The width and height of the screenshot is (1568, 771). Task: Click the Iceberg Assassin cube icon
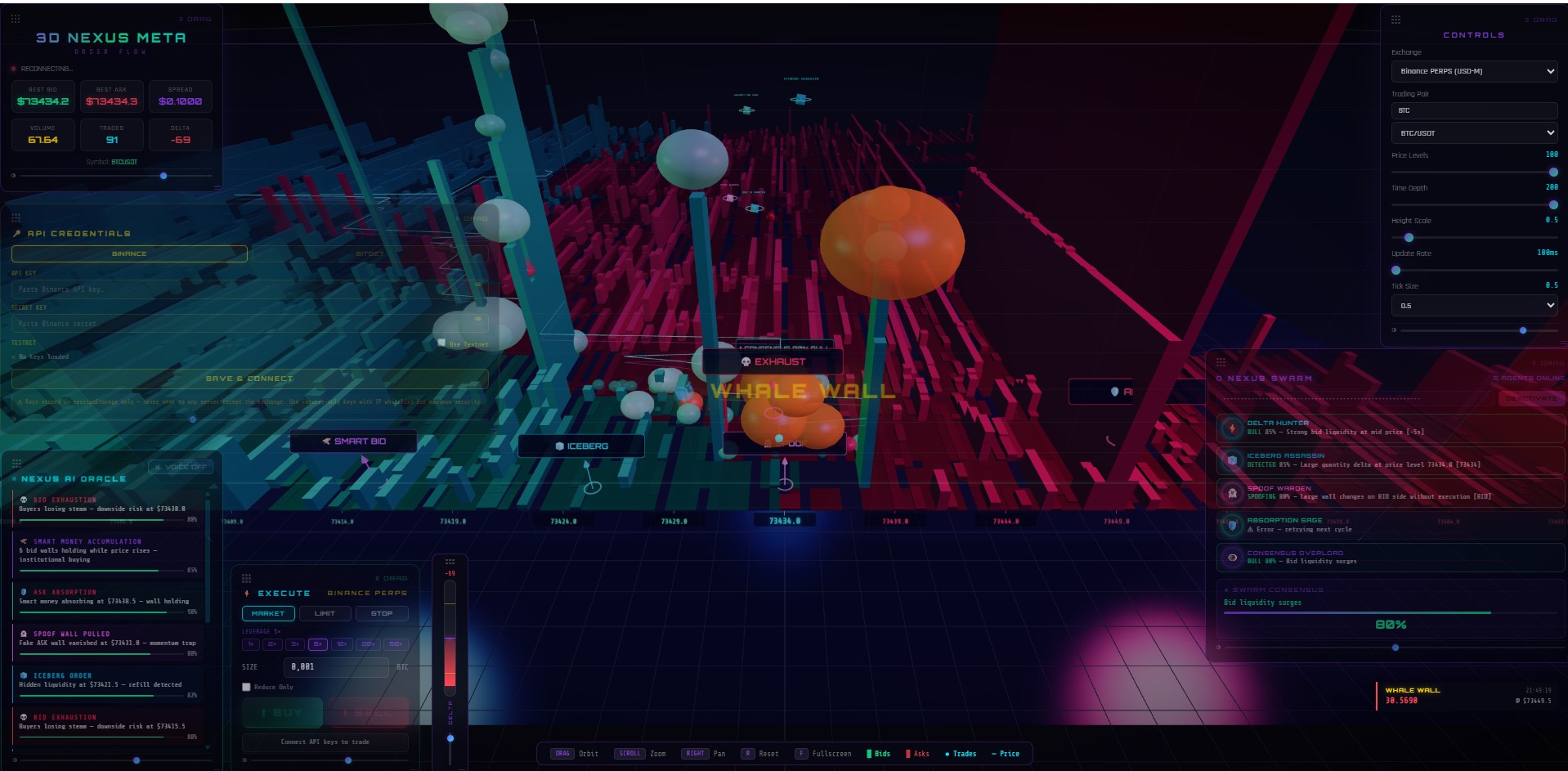coord(1232,460)
